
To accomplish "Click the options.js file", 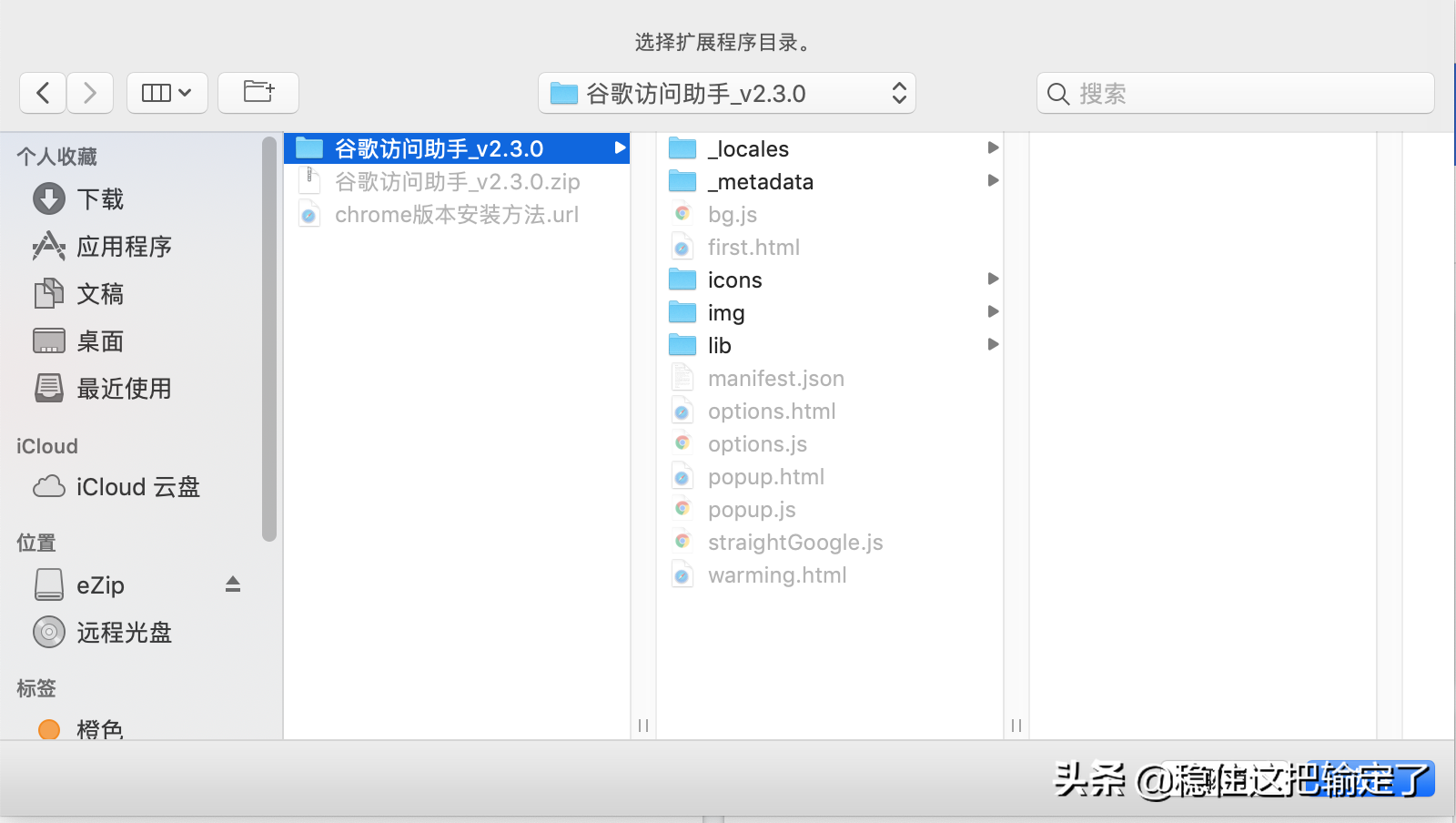I will 757,443.
